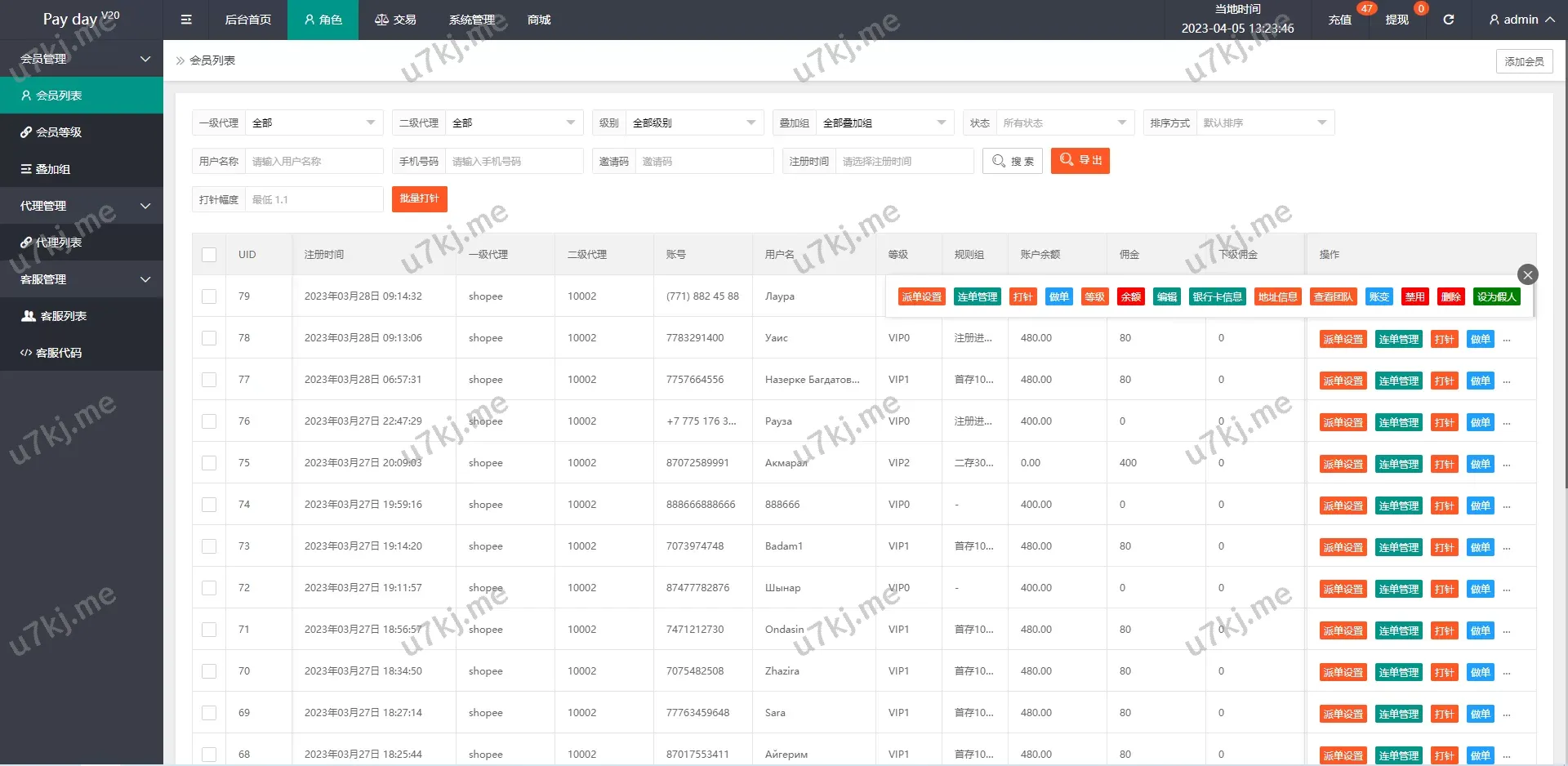This screenshot has height=766, width=1568.
Task: Switch to the trading top menu
Action: (395, 20)
